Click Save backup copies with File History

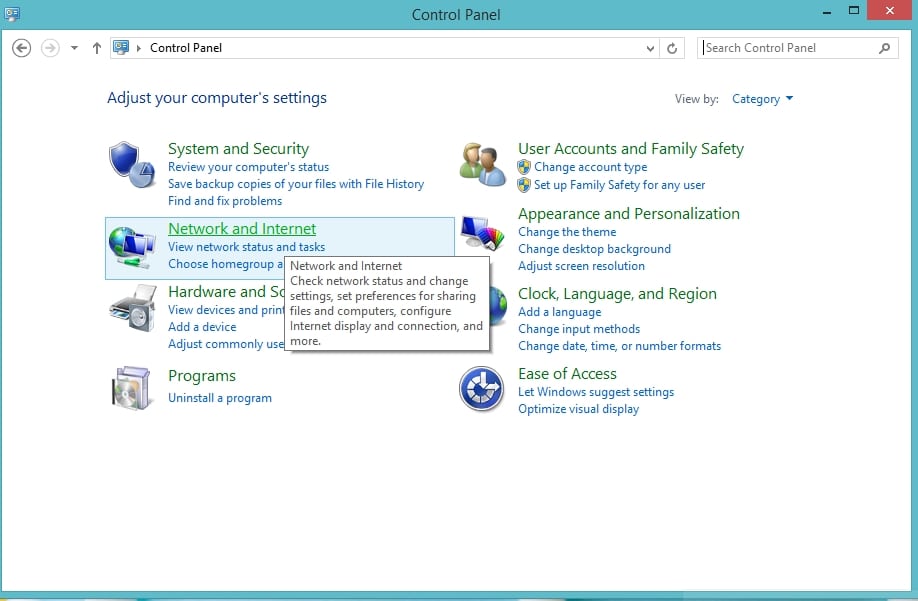click(296, 184)
